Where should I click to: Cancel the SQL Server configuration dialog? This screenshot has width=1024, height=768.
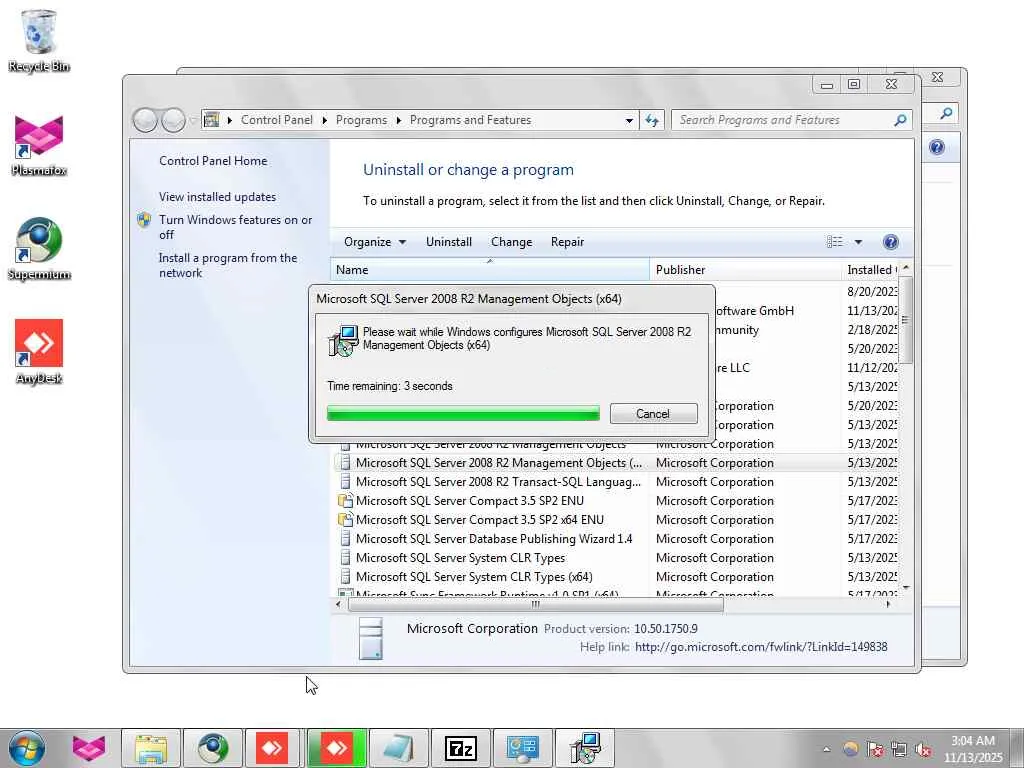[653, 413]
